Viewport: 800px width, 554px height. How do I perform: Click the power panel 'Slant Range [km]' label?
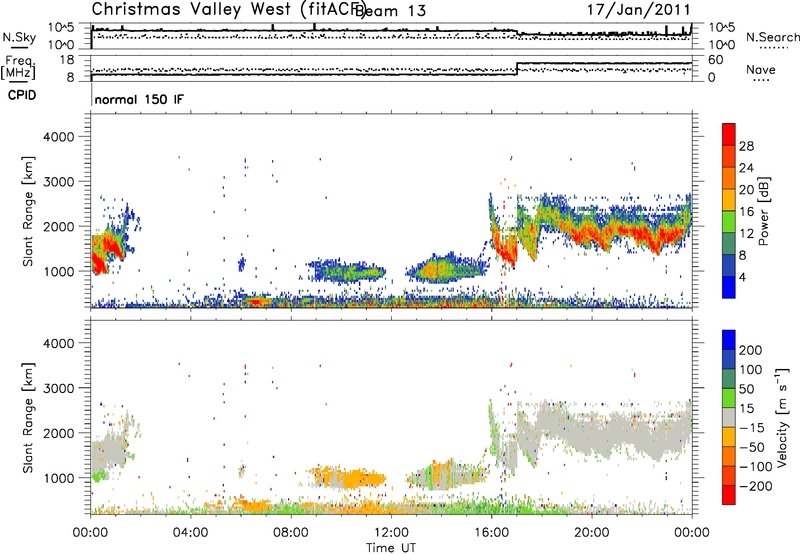28,211
